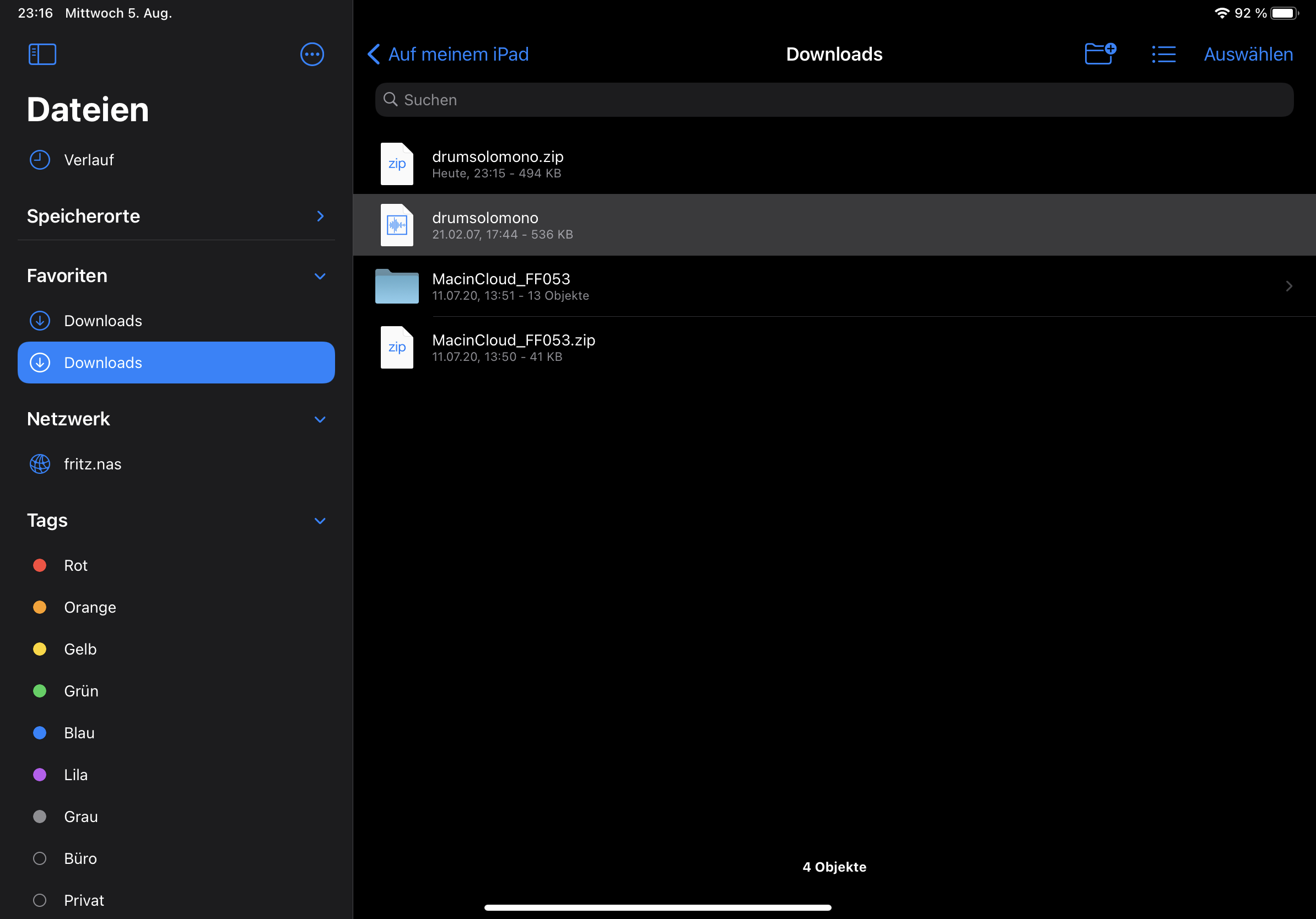Open drumsolomono.zip archive file
The image size is (1316, 919).
498,164
